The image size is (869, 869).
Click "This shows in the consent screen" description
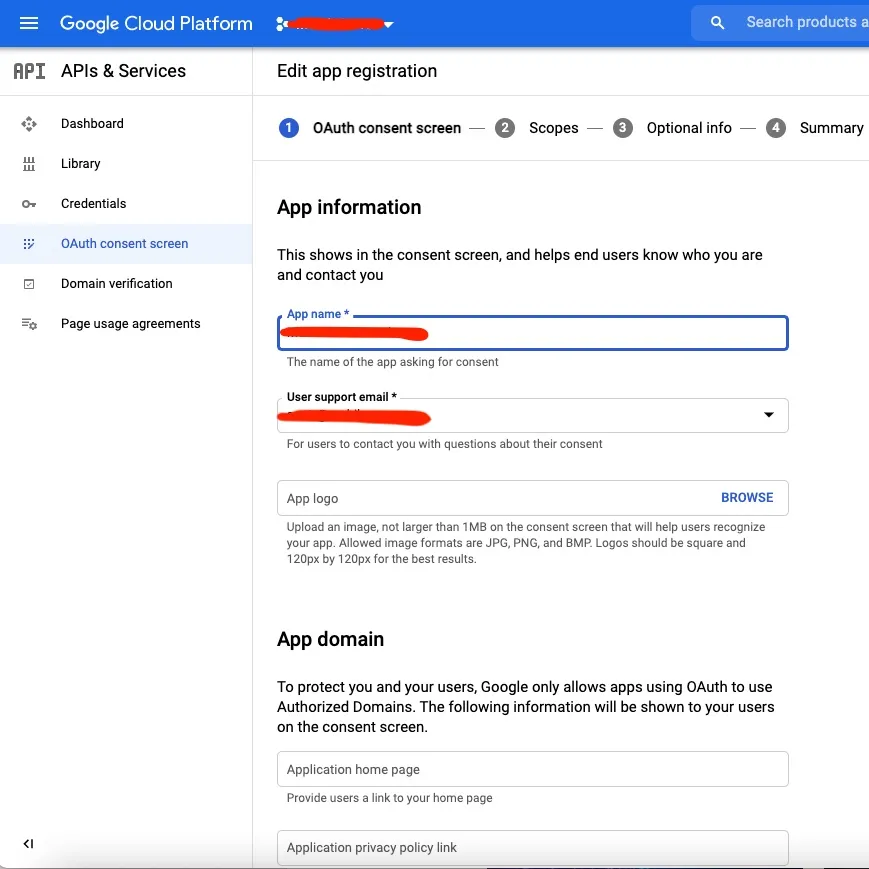[x=520, y=265]
